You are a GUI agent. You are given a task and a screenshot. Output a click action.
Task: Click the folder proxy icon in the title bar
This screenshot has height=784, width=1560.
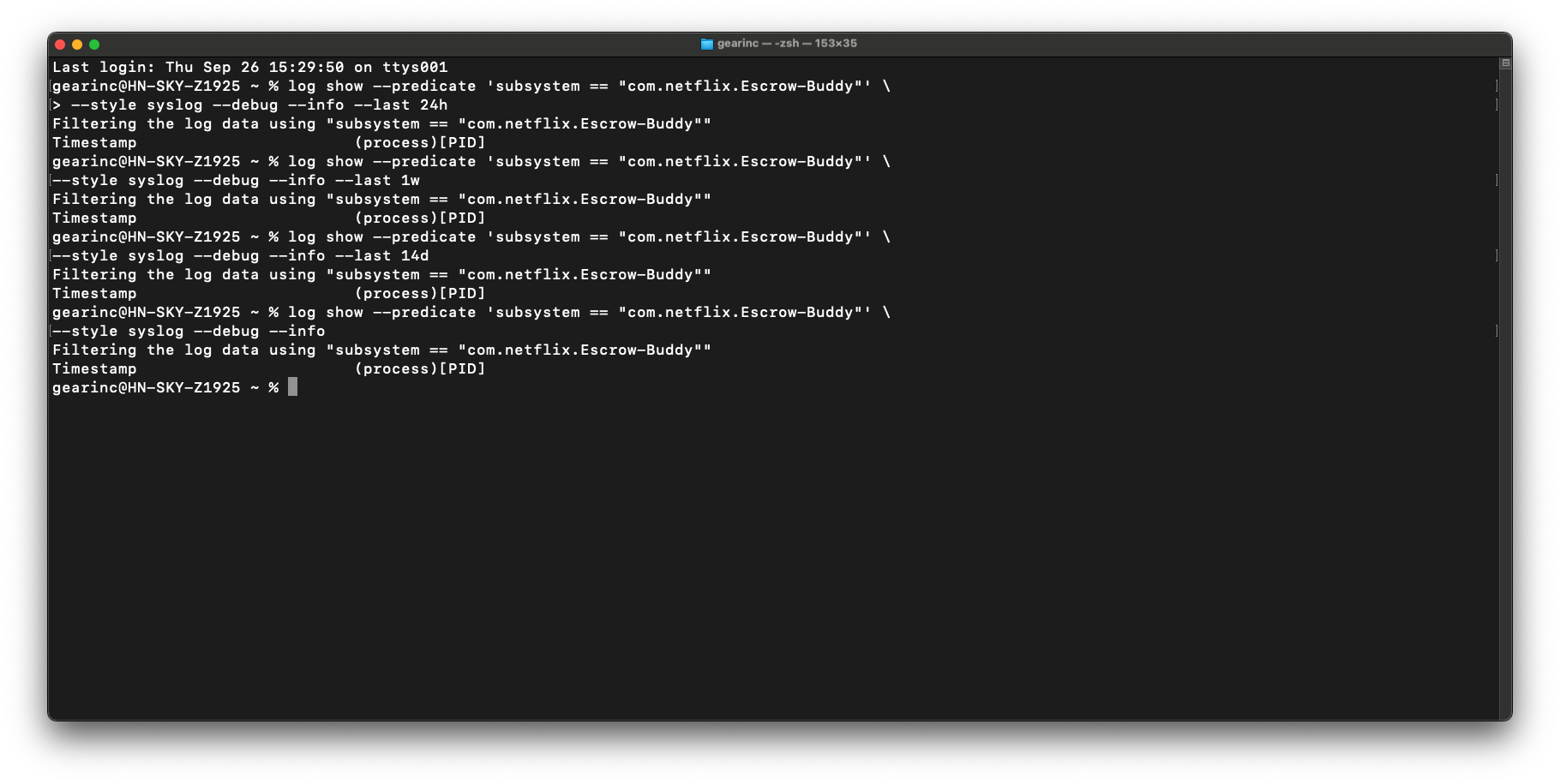[707, 44]
